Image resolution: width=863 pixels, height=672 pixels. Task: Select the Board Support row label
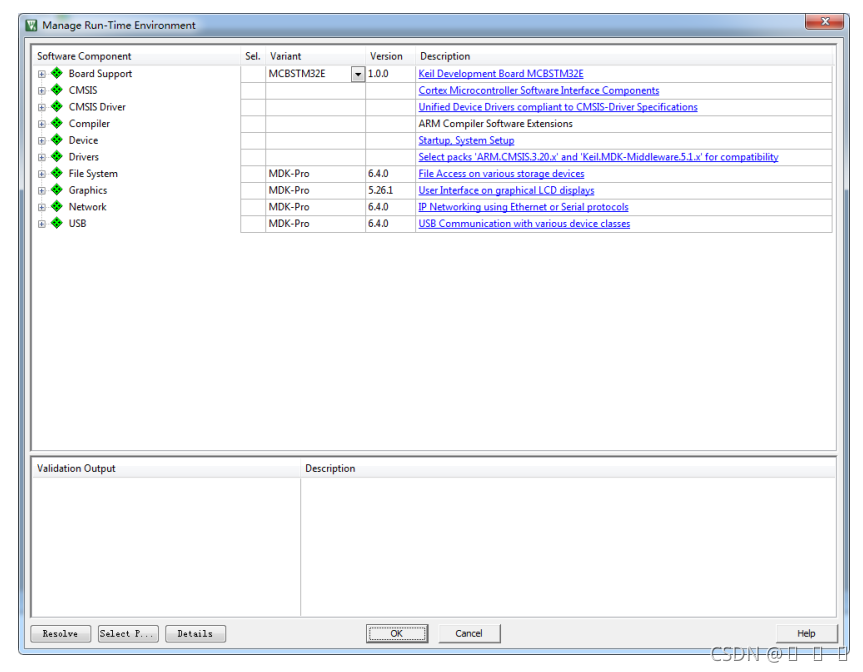click(x=100, y=74)
